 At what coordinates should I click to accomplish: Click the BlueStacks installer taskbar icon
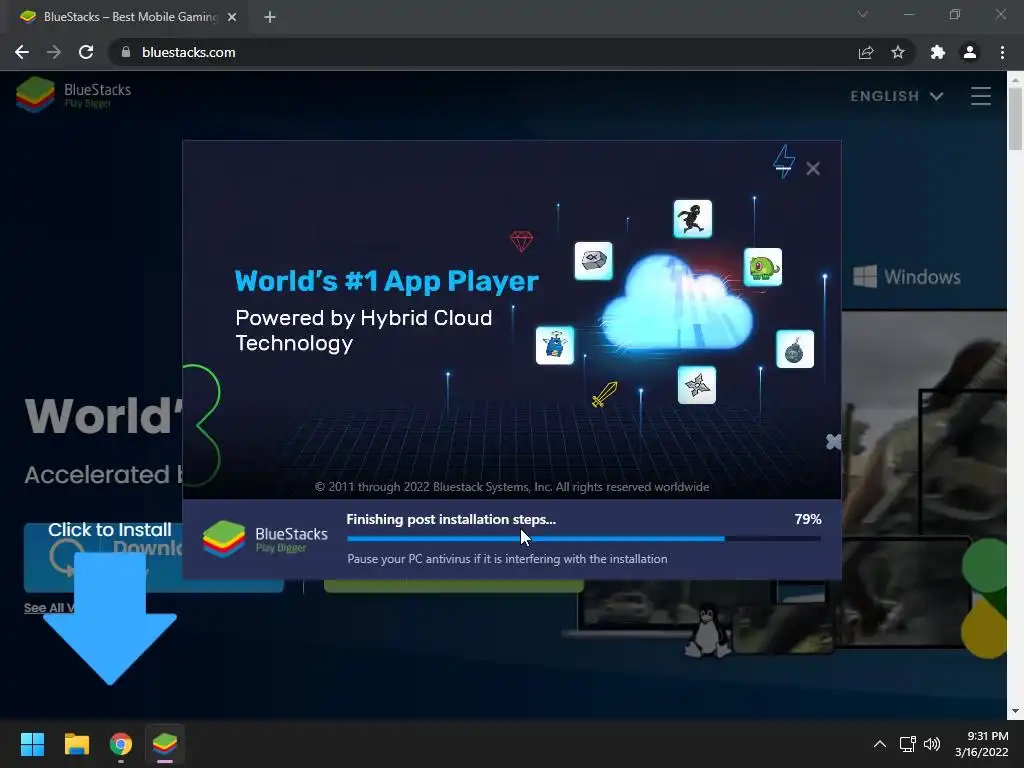coord(165,744)
